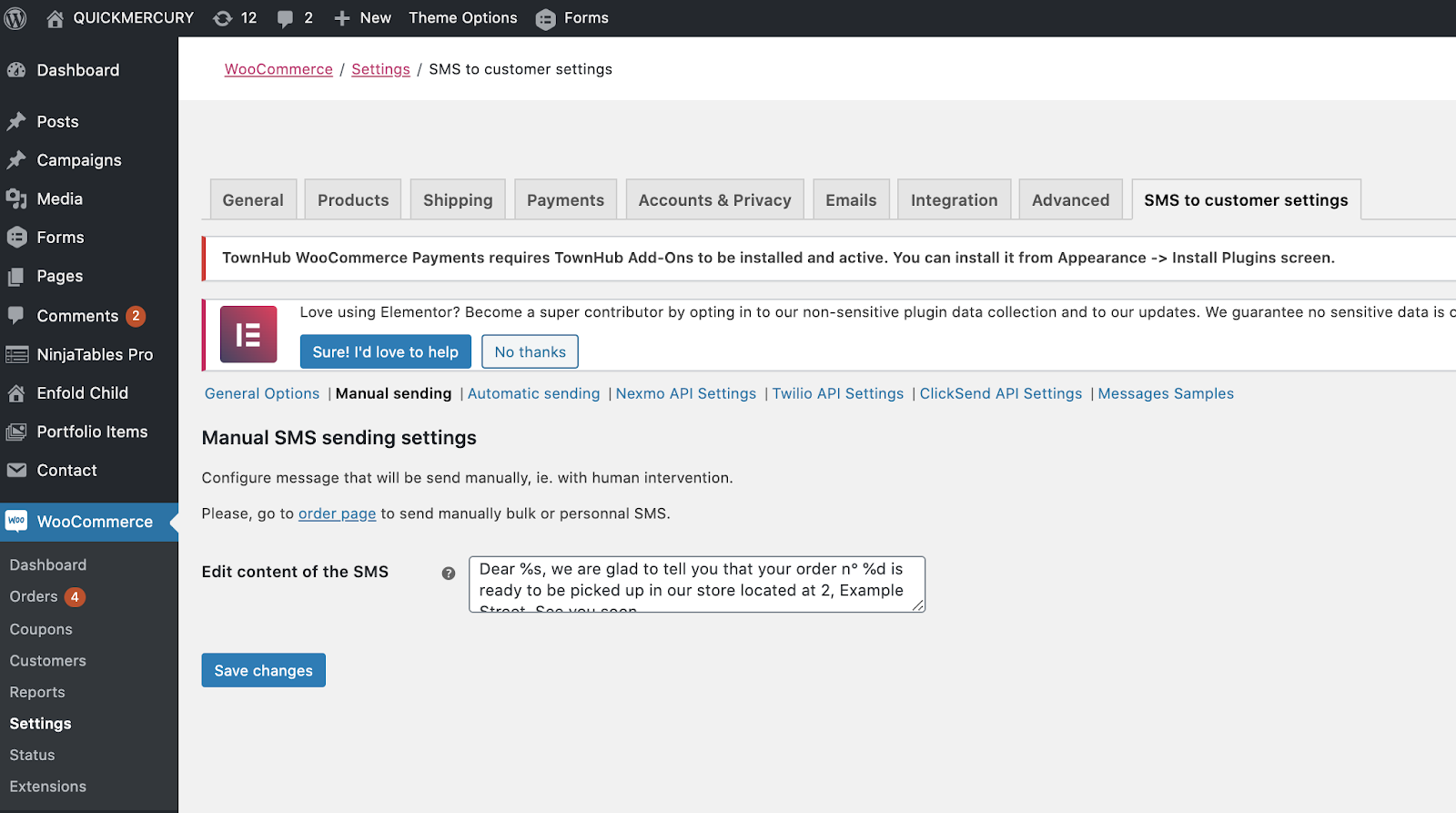1456x813 pixels.
Task: Open Twilio API Settings link
Action: coord(838,393)
